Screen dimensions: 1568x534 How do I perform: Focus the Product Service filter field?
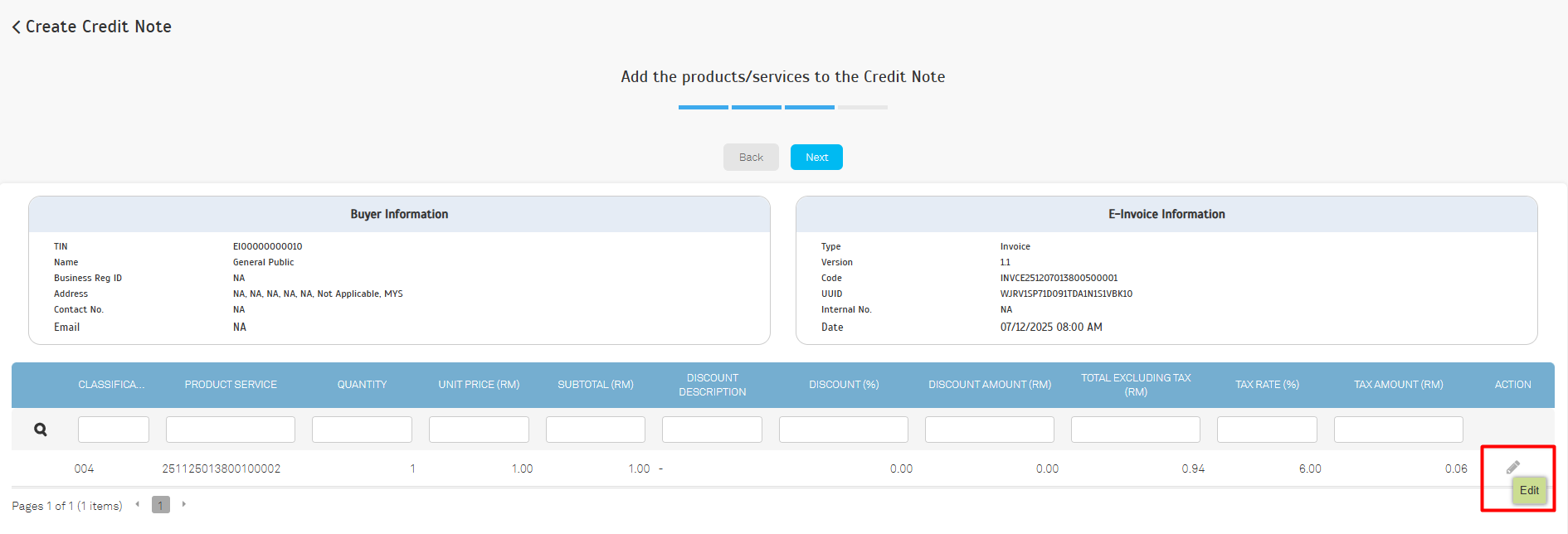[x=231, y=430]
